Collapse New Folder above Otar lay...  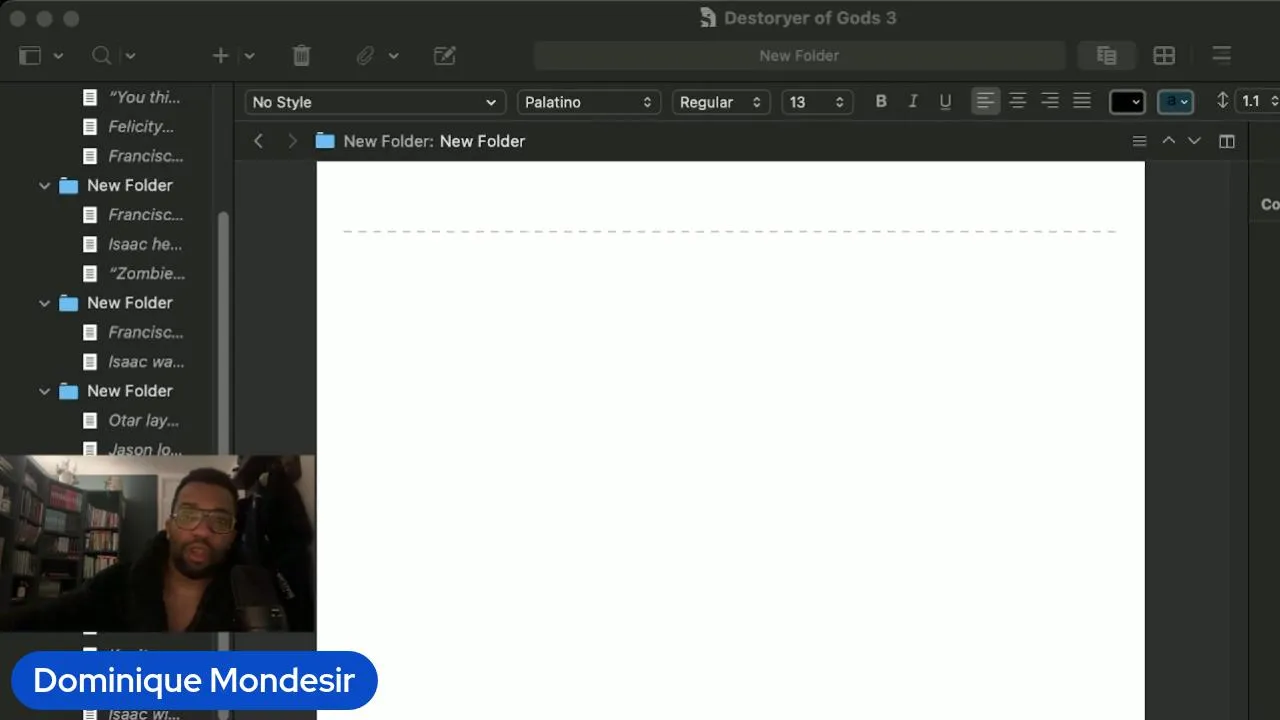pos(45,391)
